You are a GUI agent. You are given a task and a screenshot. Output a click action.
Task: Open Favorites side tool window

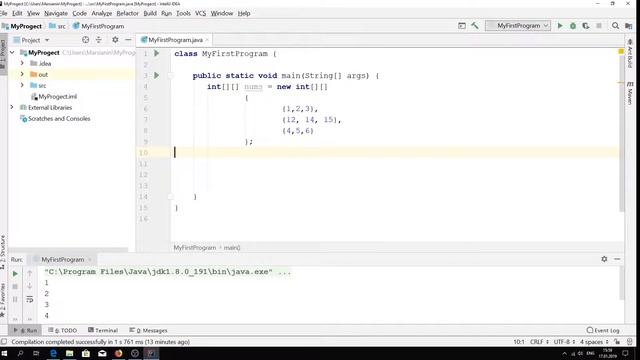tap(3, 300)
